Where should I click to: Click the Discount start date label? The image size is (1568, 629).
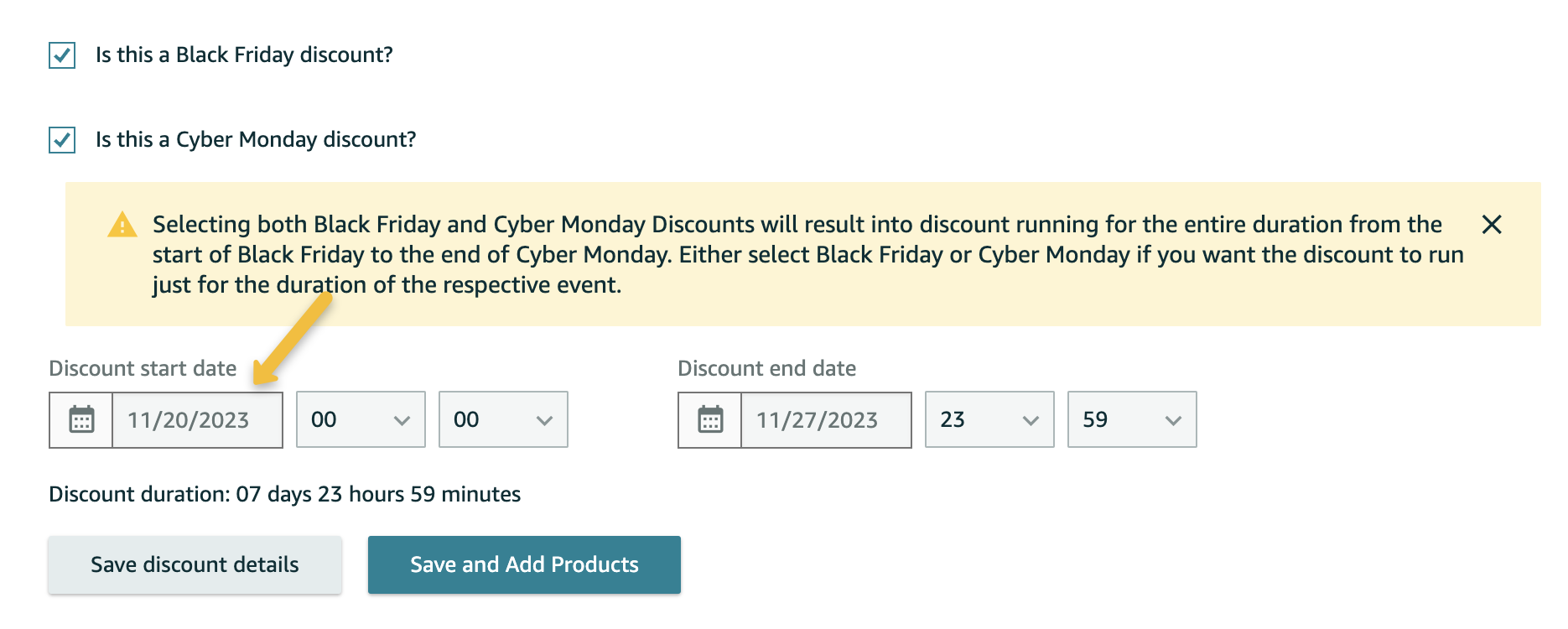coord(143,368)
